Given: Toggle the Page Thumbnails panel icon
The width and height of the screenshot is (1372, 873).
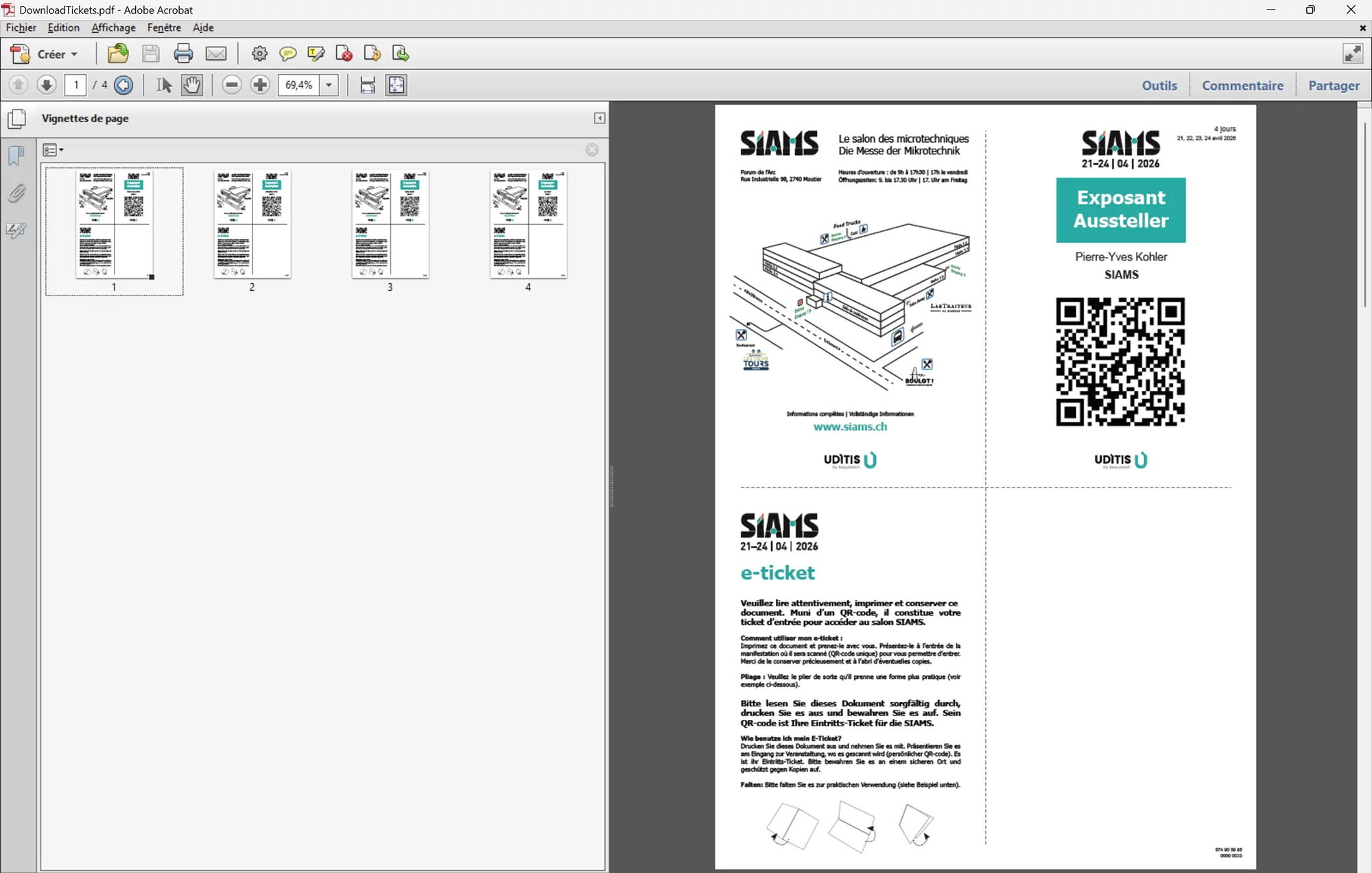Looking at the screenshot, I should (16, 119).
